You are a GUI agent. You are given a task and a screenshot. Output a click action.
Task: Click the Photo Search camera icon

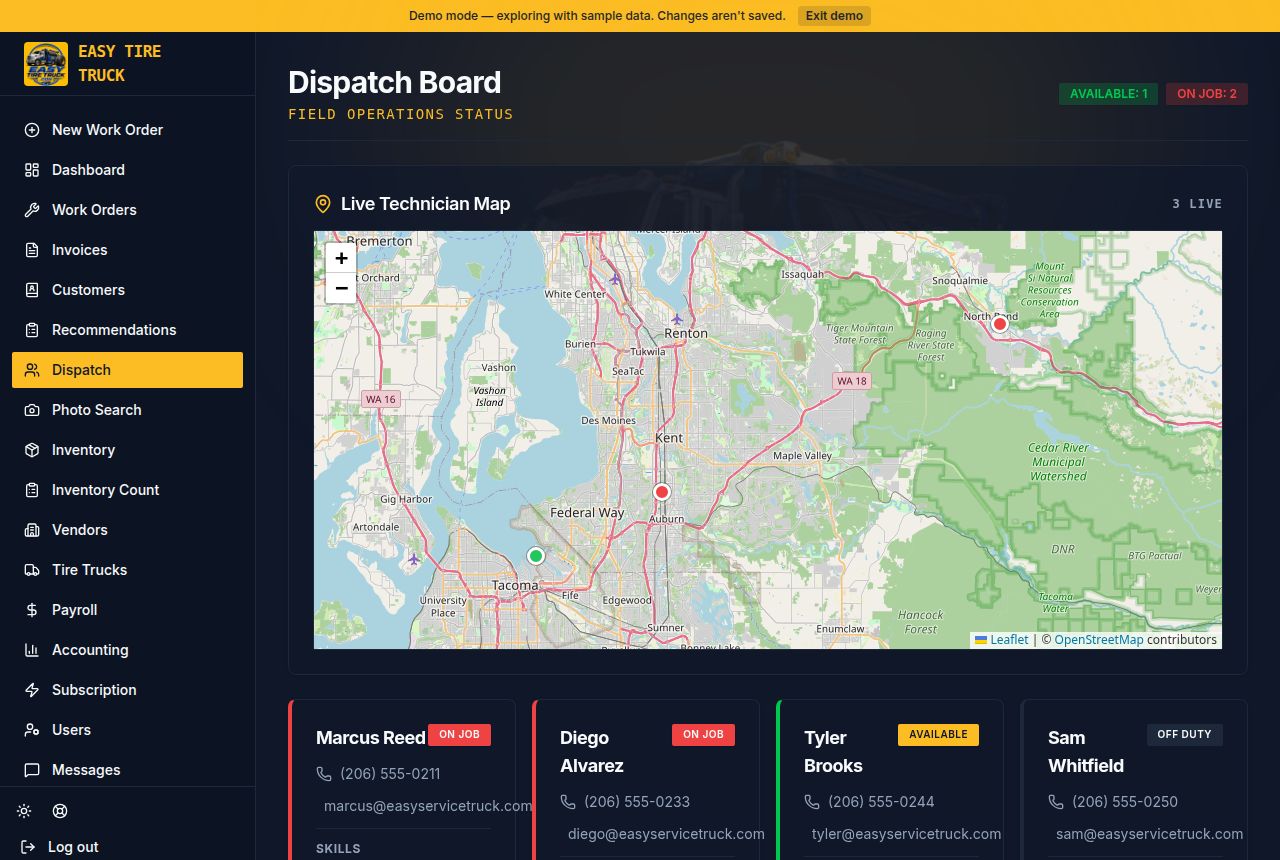32,410
